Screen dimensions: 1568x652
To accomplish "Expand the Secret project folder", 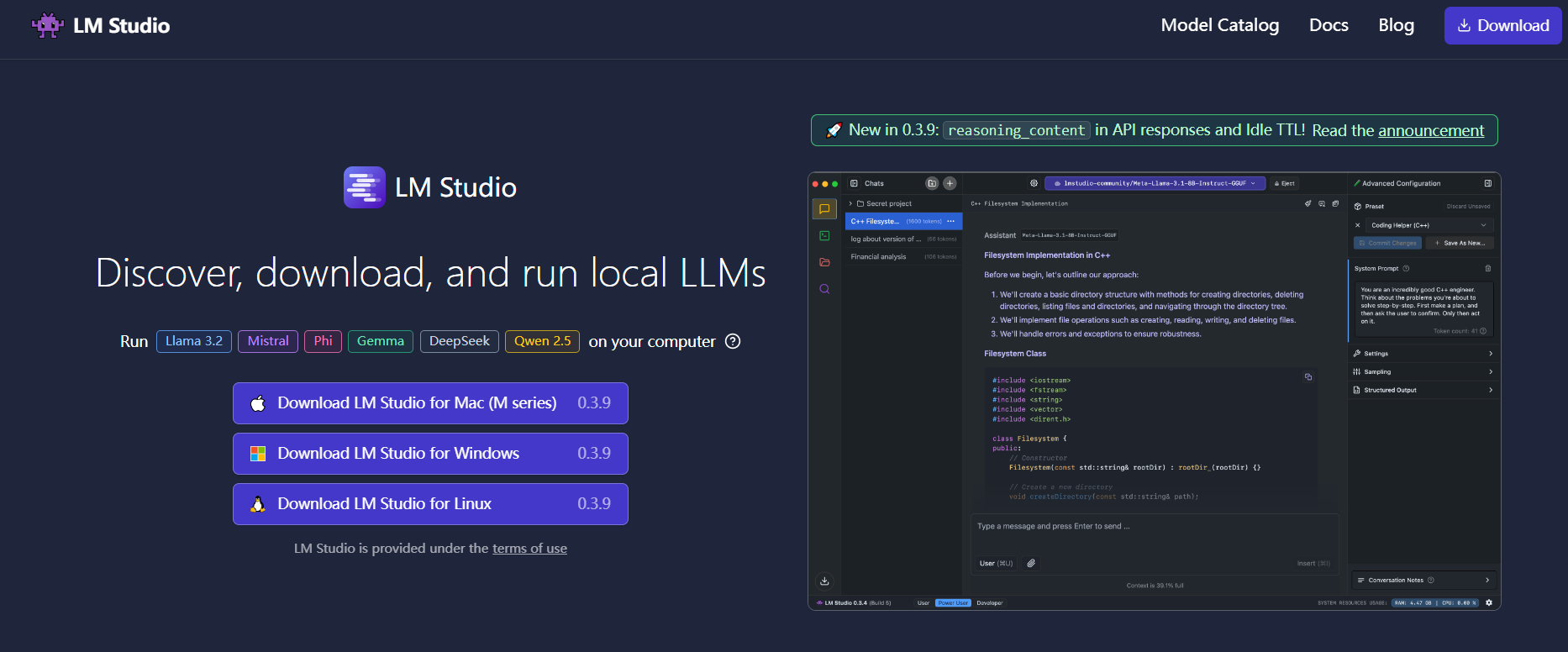I will (882, 203).
